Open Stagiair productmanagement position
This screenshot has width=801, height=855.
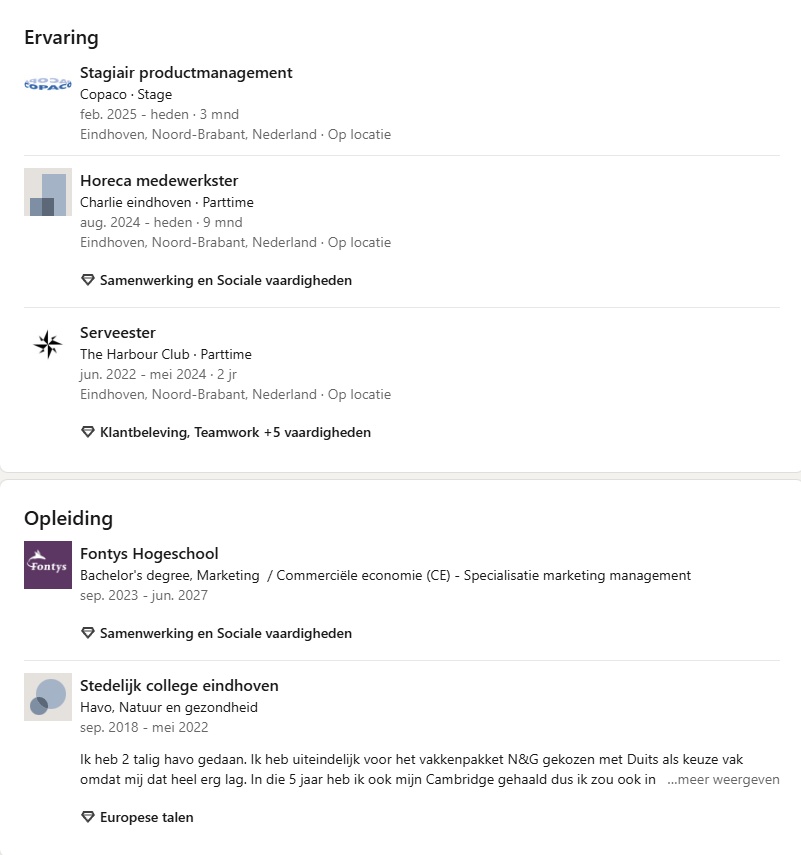[x=186, y=73]
